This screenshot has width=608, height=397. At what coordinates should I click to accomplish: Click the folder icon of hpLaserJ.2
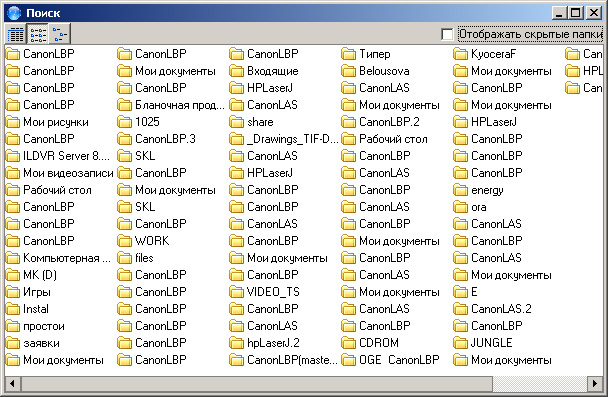[x=237, y=343]
